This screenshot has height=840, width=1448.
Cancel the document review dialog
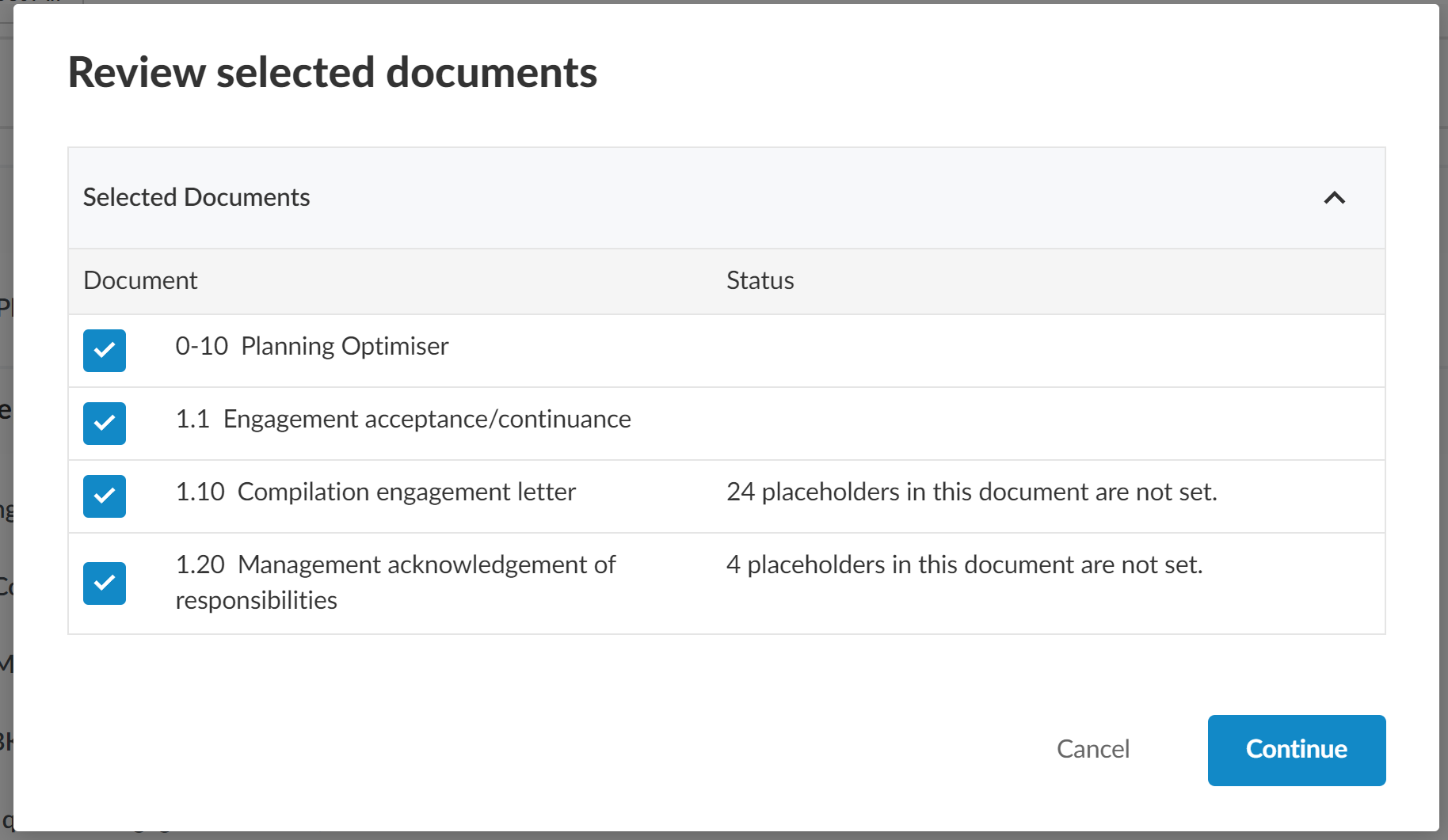(1092, 749)
